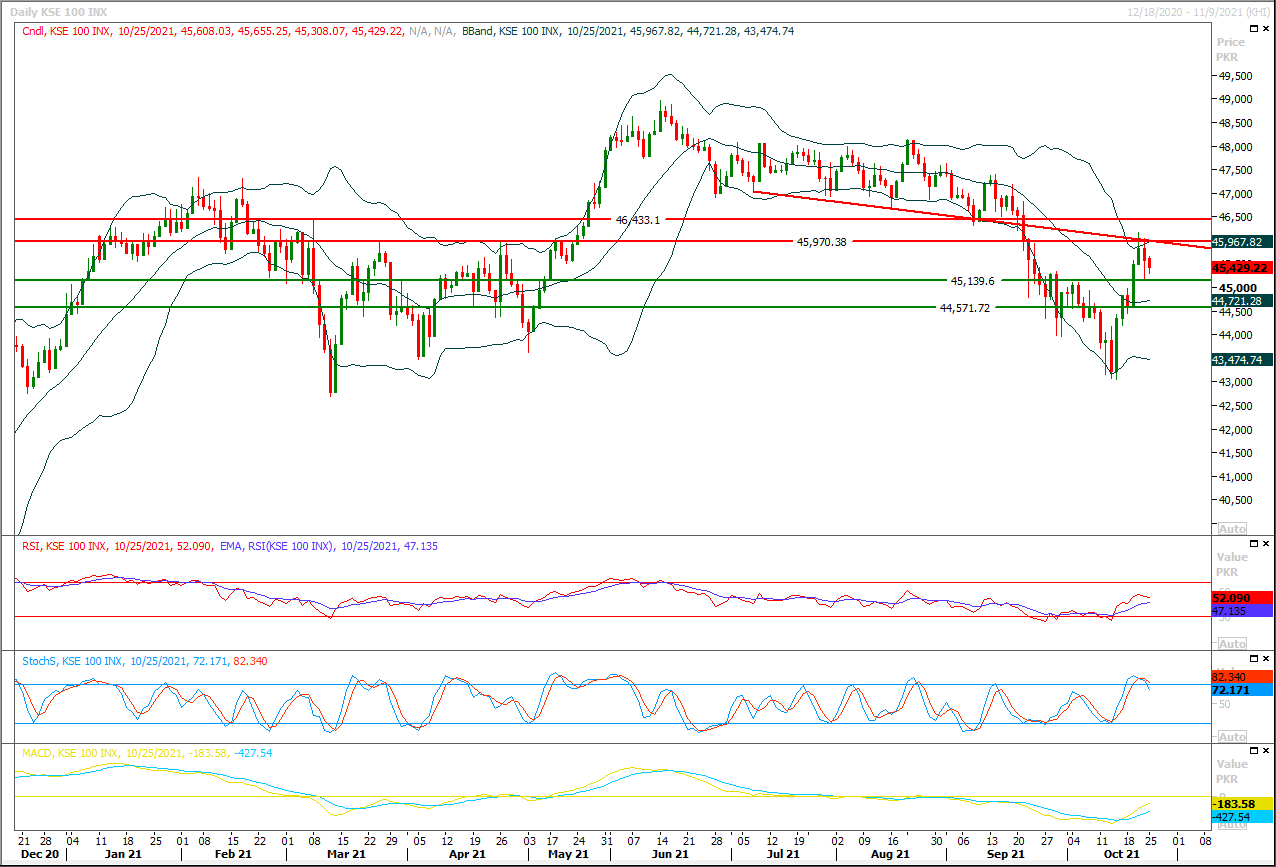Maximize the RSI indicator pane

[x=1254, y=543]
